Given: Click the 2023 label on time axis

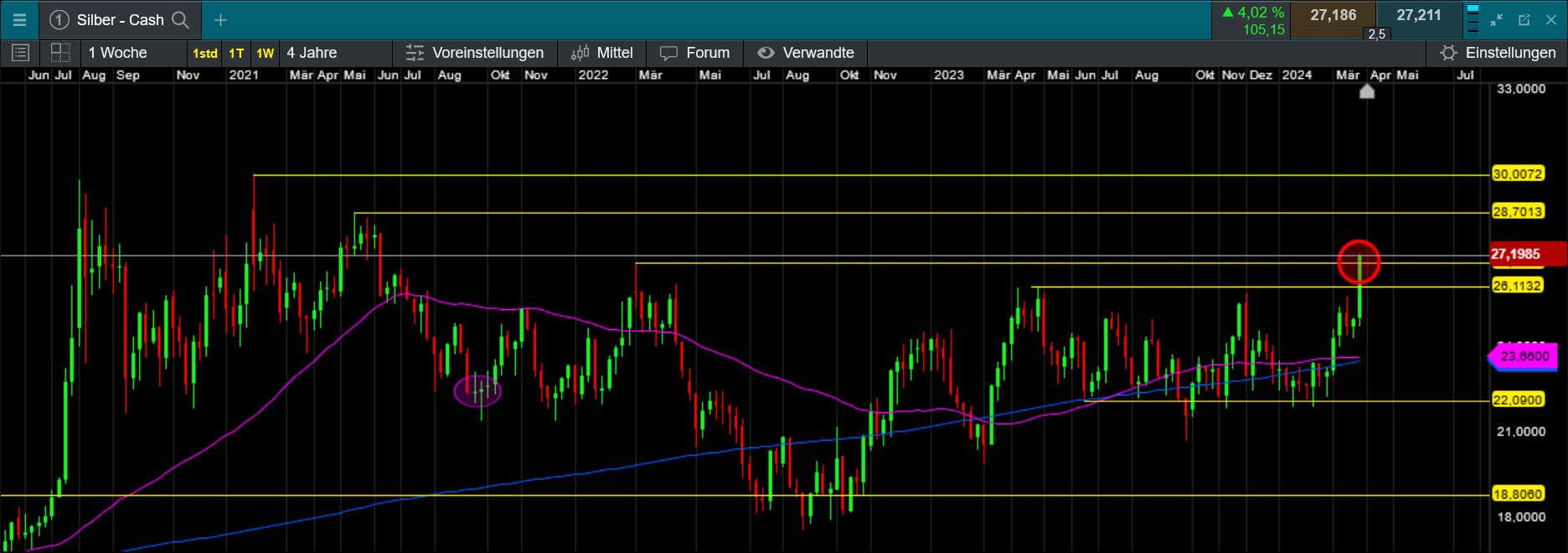Looking at the screenshot, I should pos(949,75).
